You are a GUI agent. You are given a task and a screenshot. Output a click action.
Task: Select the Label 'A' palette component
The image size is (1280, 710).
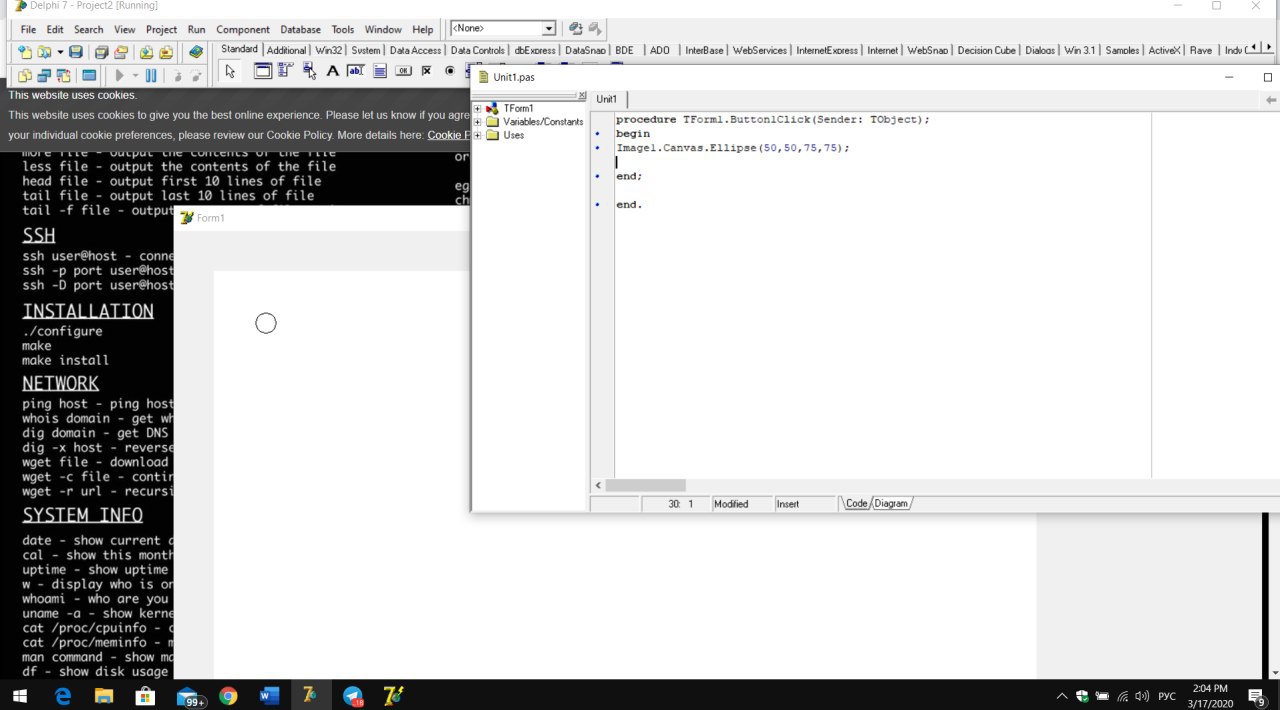pyautogui.click(x=333, y=71)
